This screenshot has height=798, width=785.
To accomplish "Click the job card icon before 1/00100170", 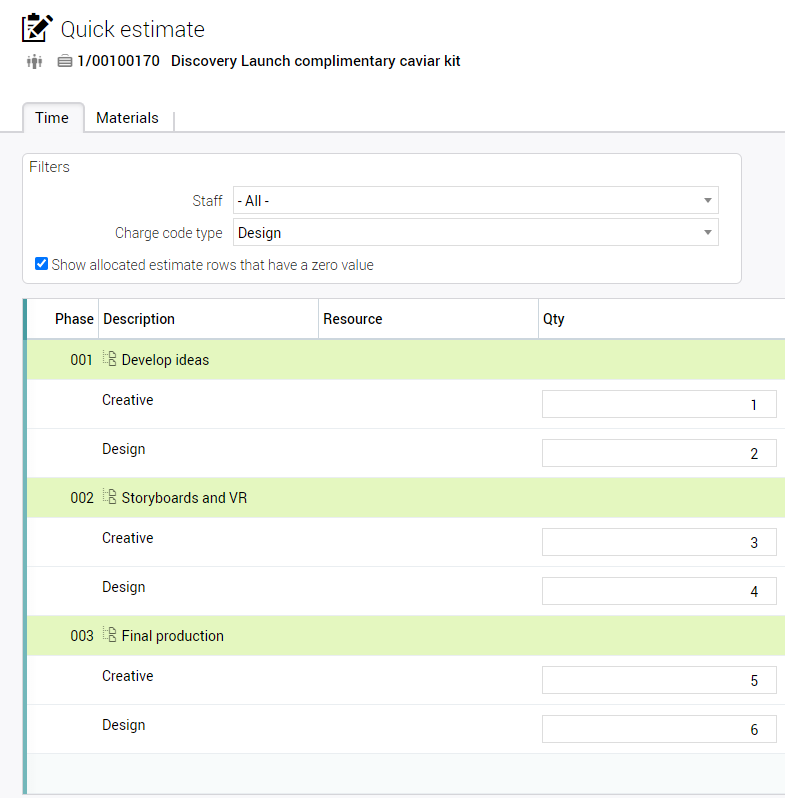I will [x=65, y=62].
